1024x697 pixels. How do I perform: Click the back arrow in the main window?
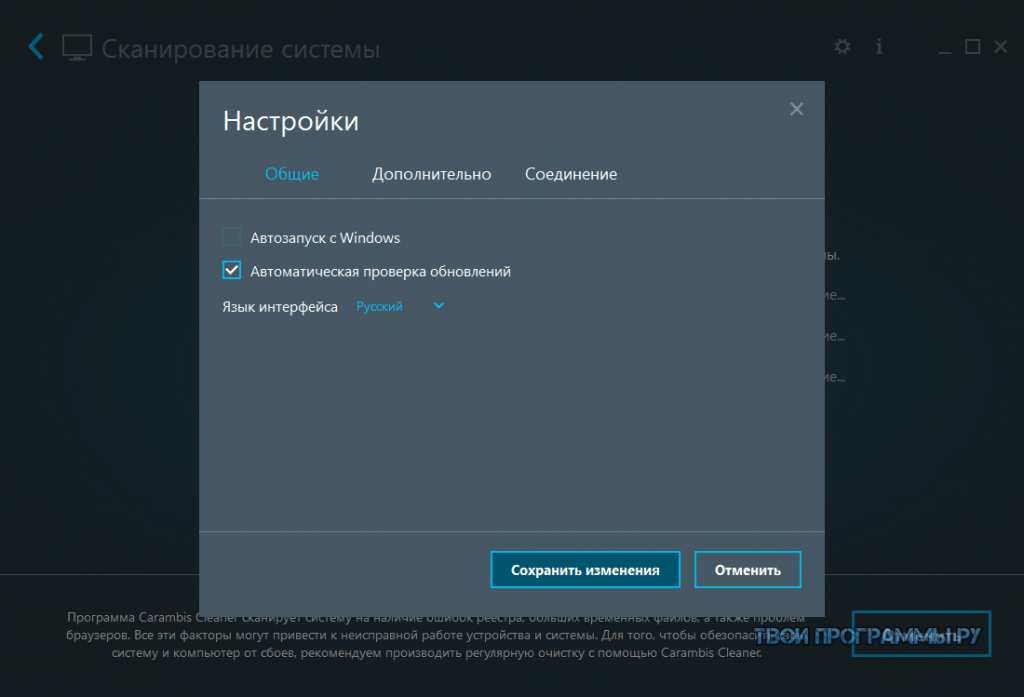pos(36,46)
